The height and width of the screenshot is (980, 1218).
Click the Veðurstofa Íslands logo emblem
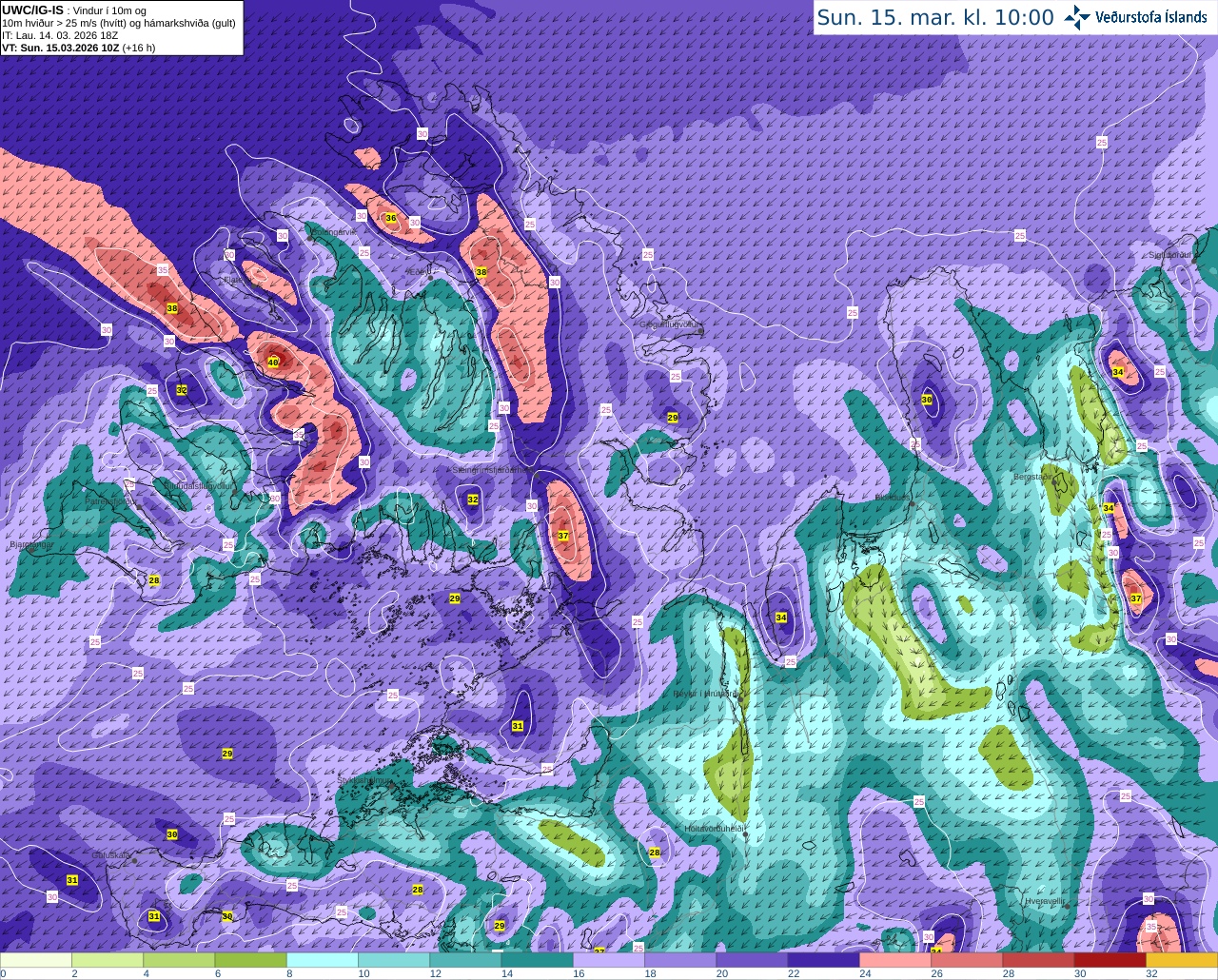point(1077,17)
